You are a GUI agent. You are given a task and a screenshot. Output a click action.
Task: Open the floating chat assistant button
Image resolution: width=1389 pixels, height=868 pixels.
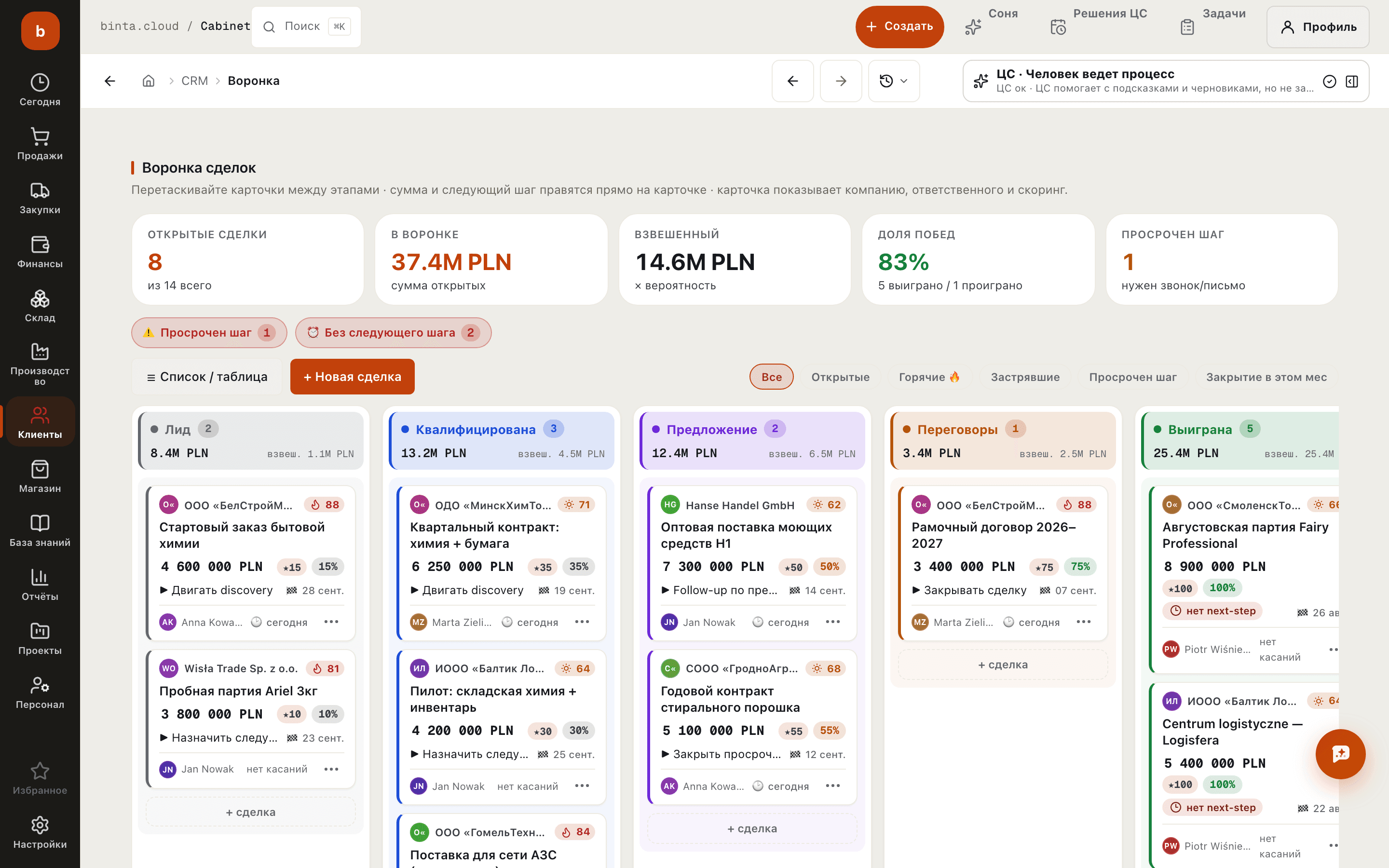pyautogui.click(x=1340, y=754)
